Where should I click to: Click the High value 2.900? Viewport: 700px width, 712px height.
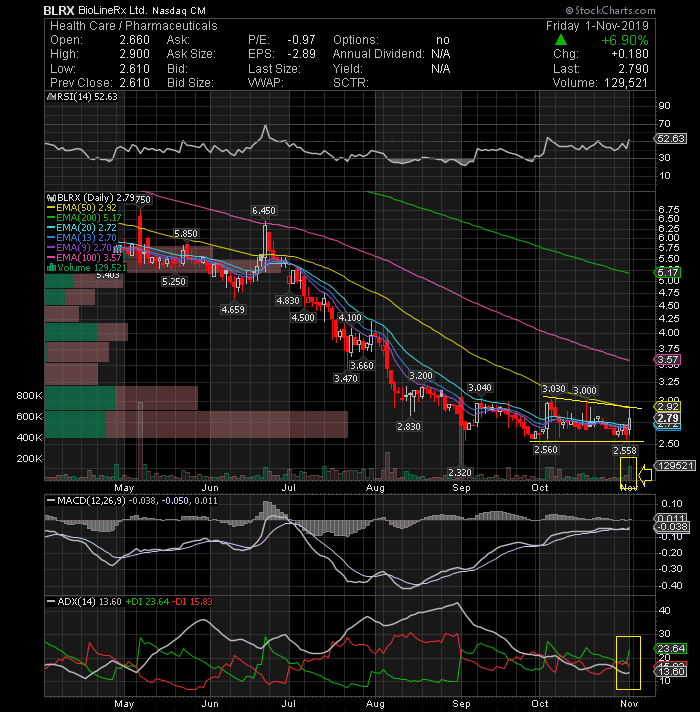[x=134, y=54]
